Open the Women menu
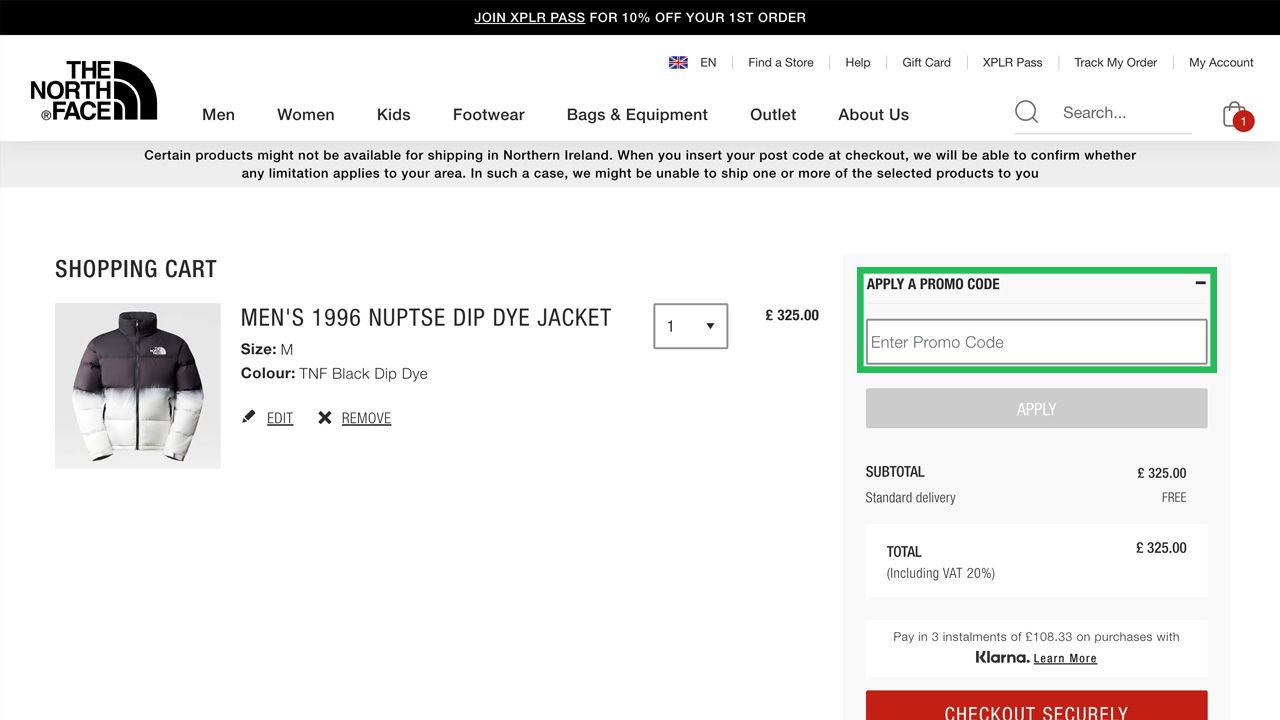1280x720 pixels. coord(306,114)
